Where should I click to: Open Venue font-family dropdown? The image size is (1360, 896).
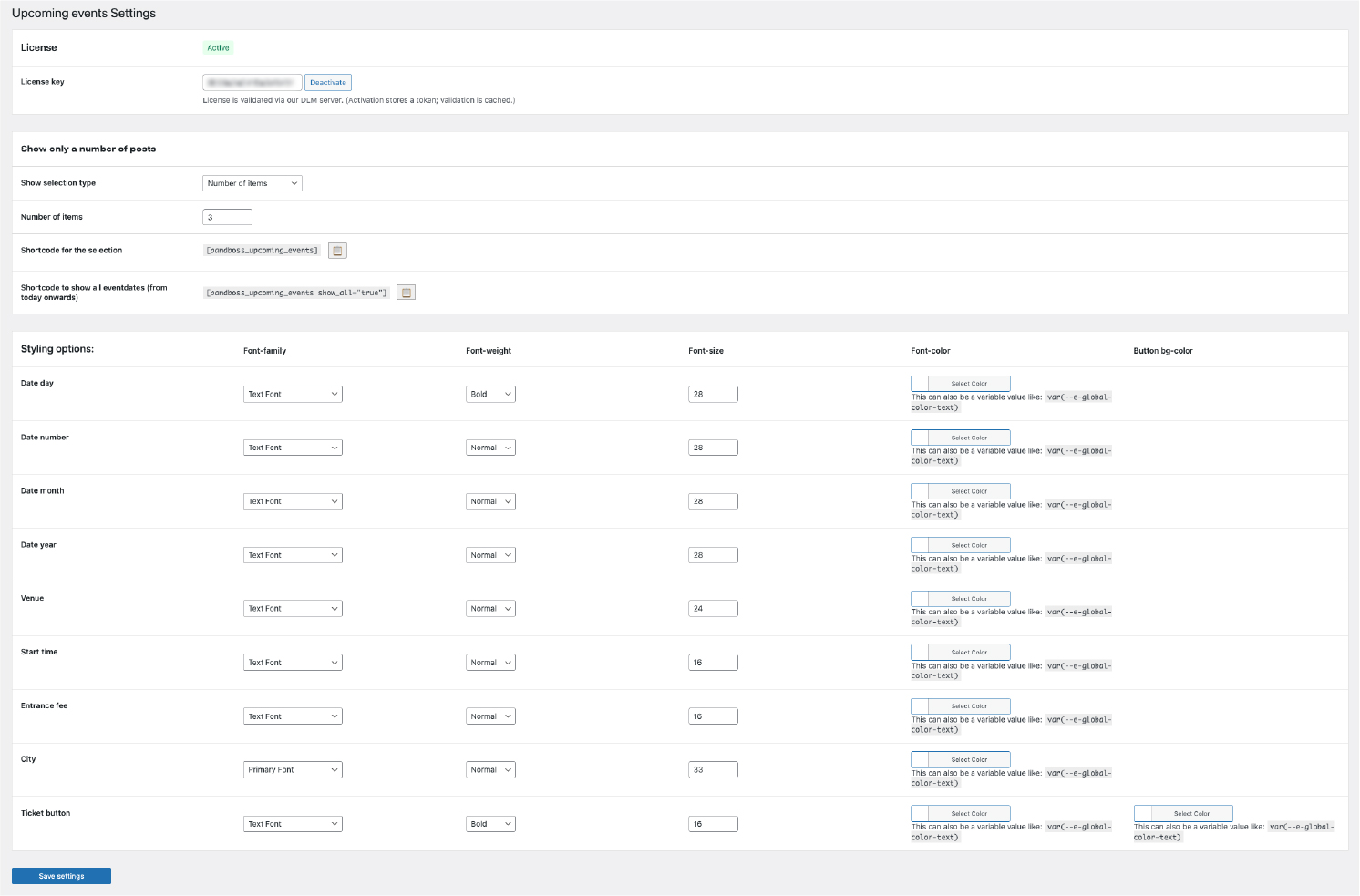(293, 609)
